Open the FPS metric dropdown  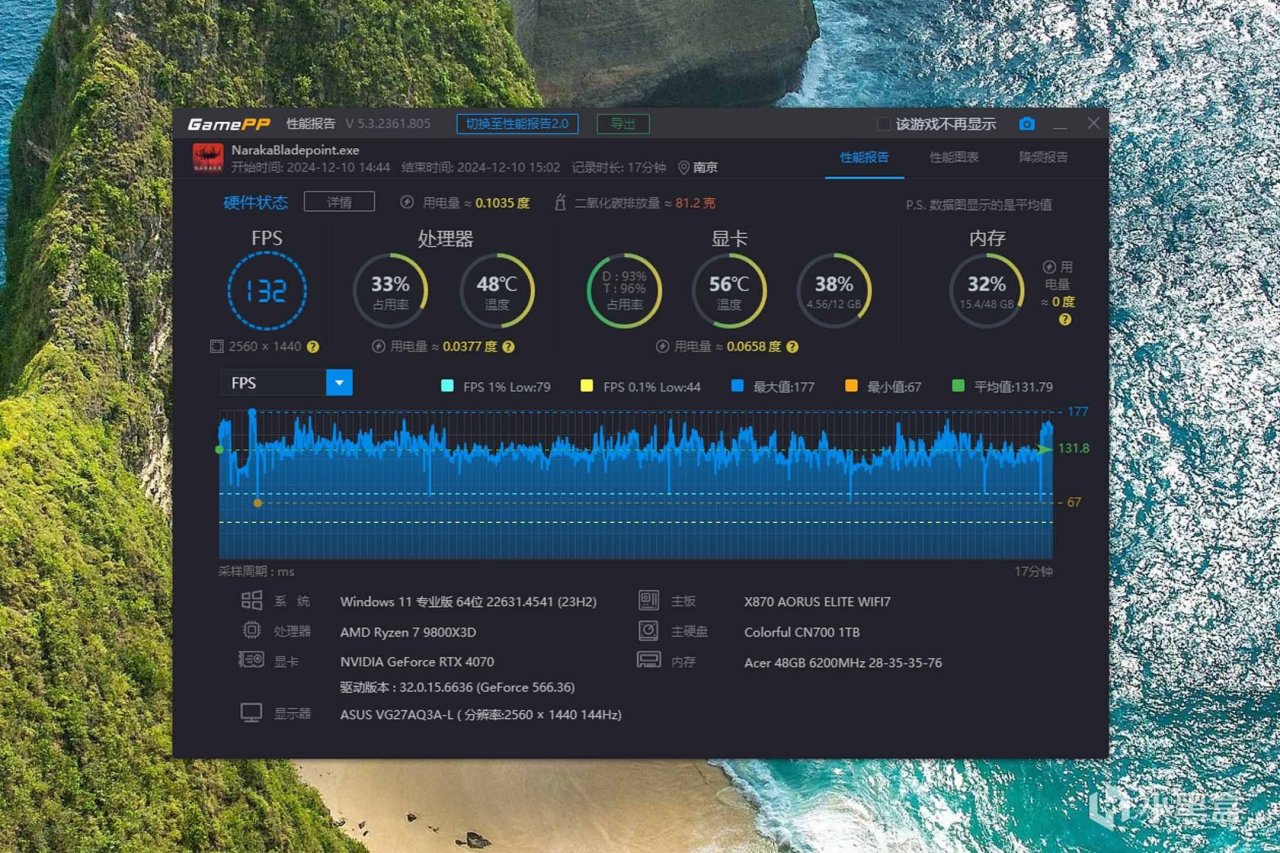[286, 383]
